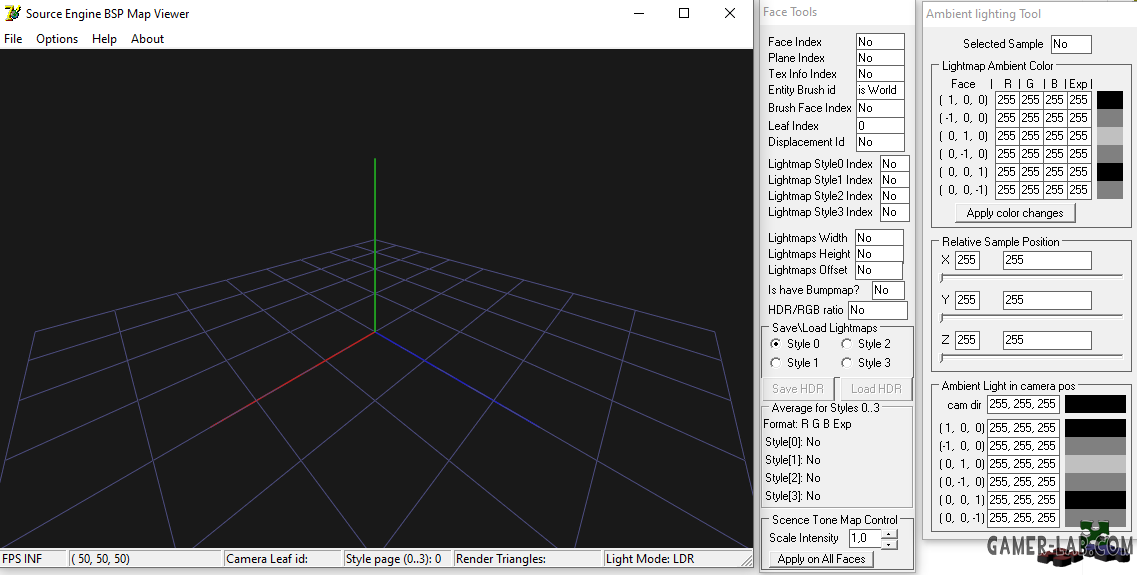Click the small X position field
The image size is (1137, 575).
(x=967, y=260)
